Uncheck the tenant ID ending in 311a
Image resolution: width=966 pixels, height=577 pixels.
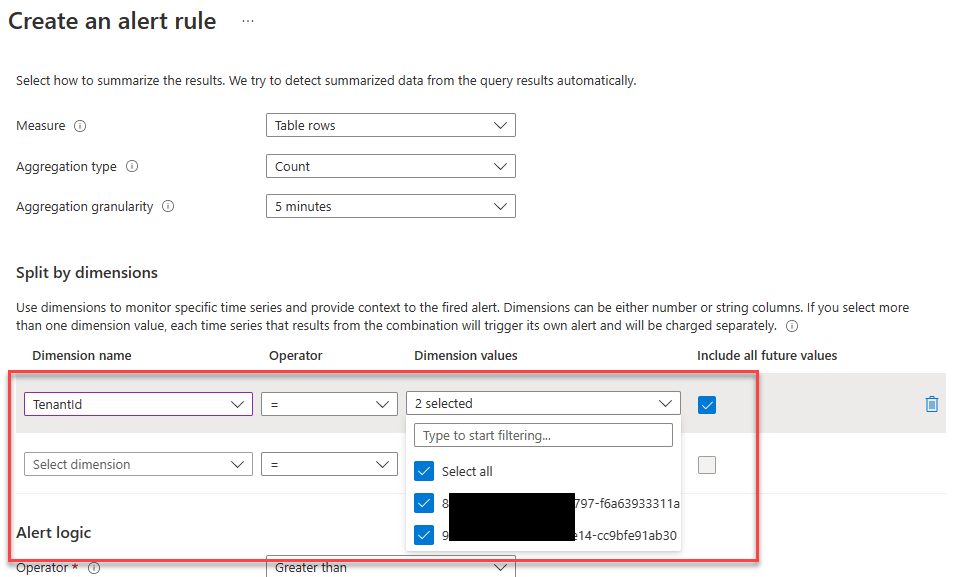(x=424, y=503)
